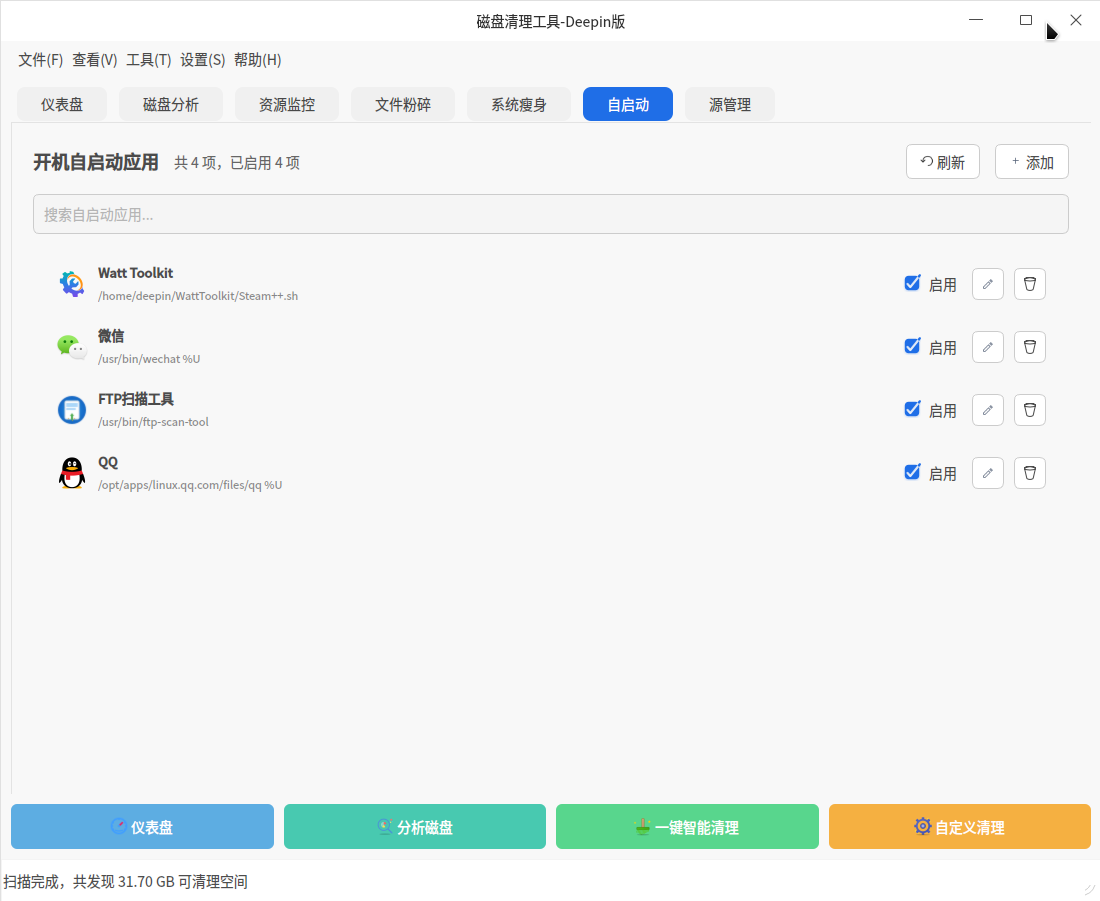Click the 刷新 refresh button
The height and width of the screenshot is (901, 1100).
[942, 162]
